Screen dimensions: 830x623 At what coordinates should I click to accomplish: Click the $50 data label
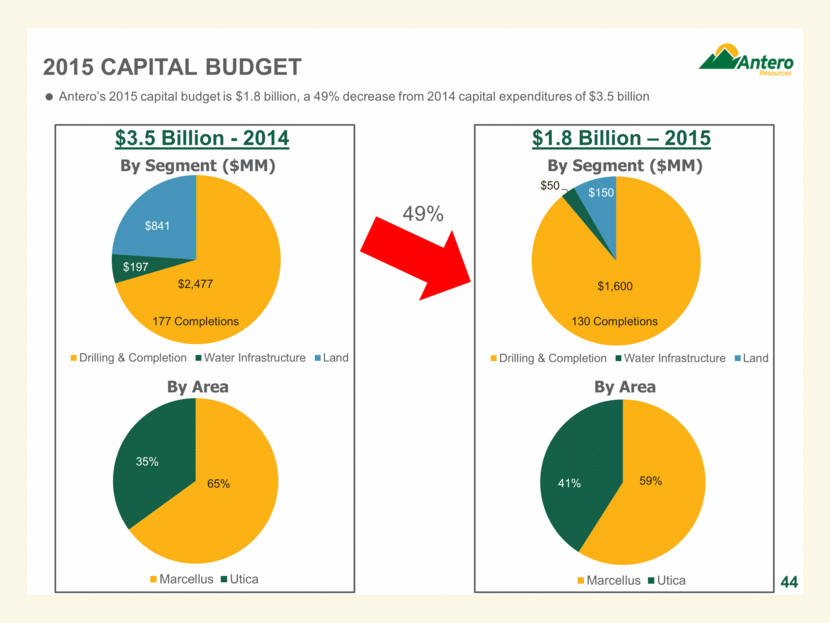pos(551,186)
